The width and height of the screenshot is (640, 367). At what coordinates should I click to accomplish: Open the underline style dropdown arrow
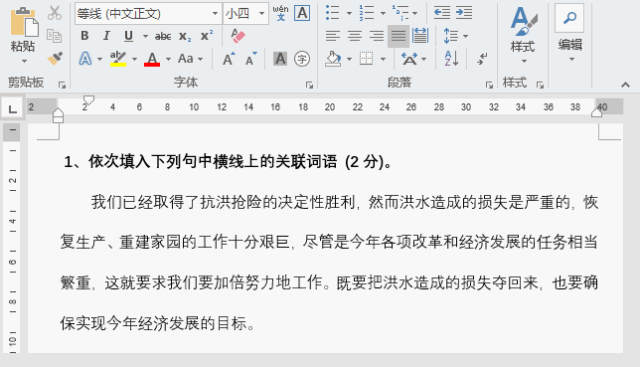click(x=145, y=36)
